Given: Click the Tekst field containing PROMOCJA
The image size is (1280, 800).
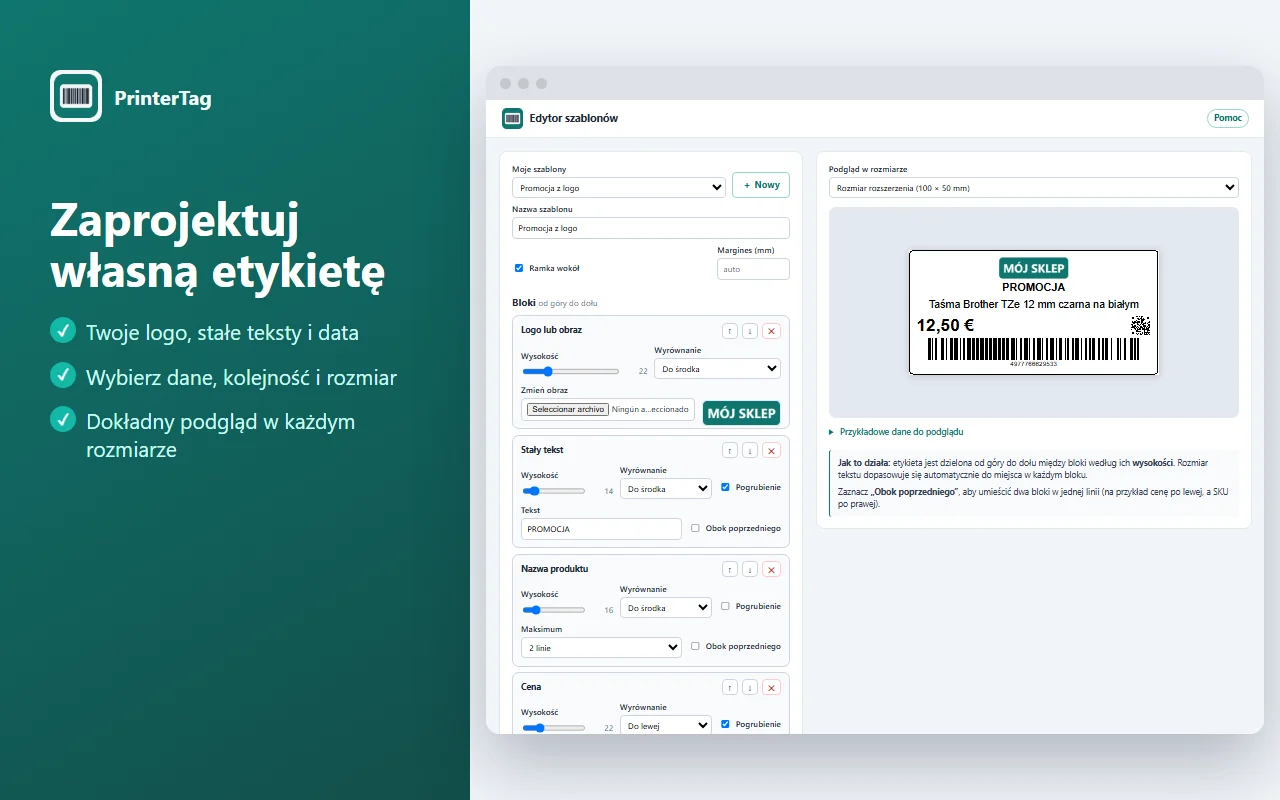Looking at the screenshot, I should click(601, 529).
